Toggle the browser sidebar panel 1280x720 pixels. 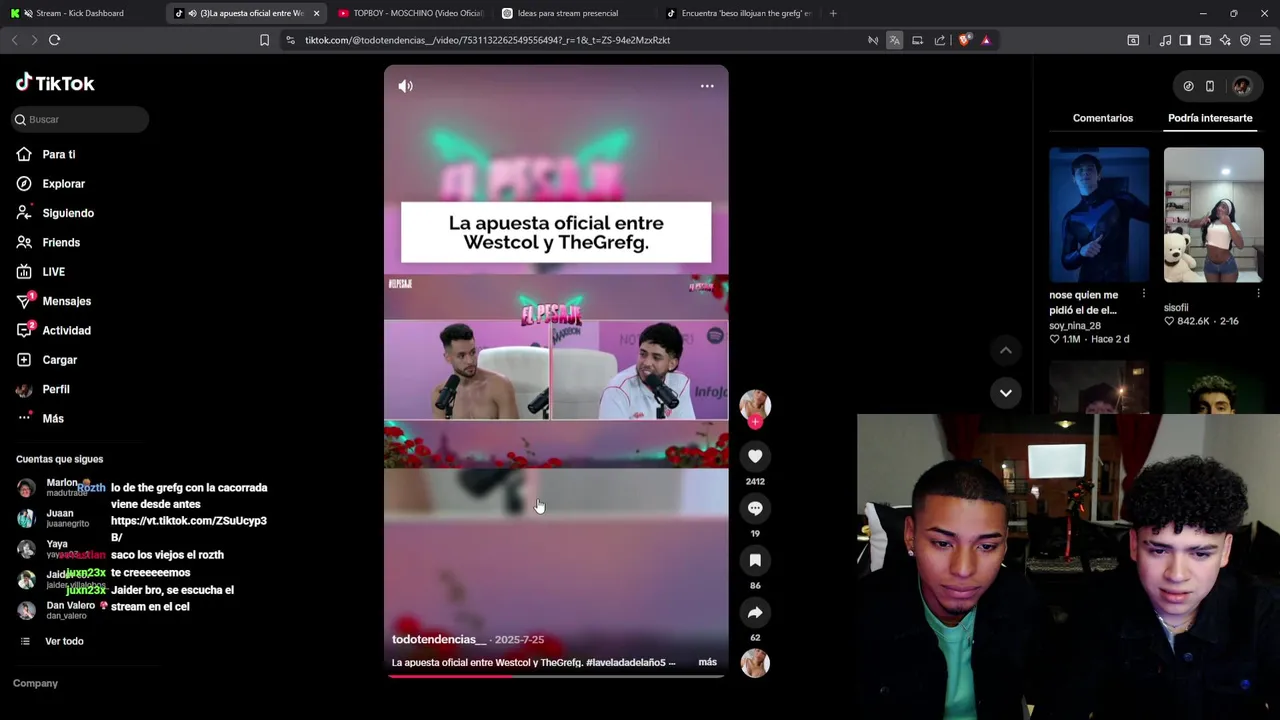[x=1185, y=40]
